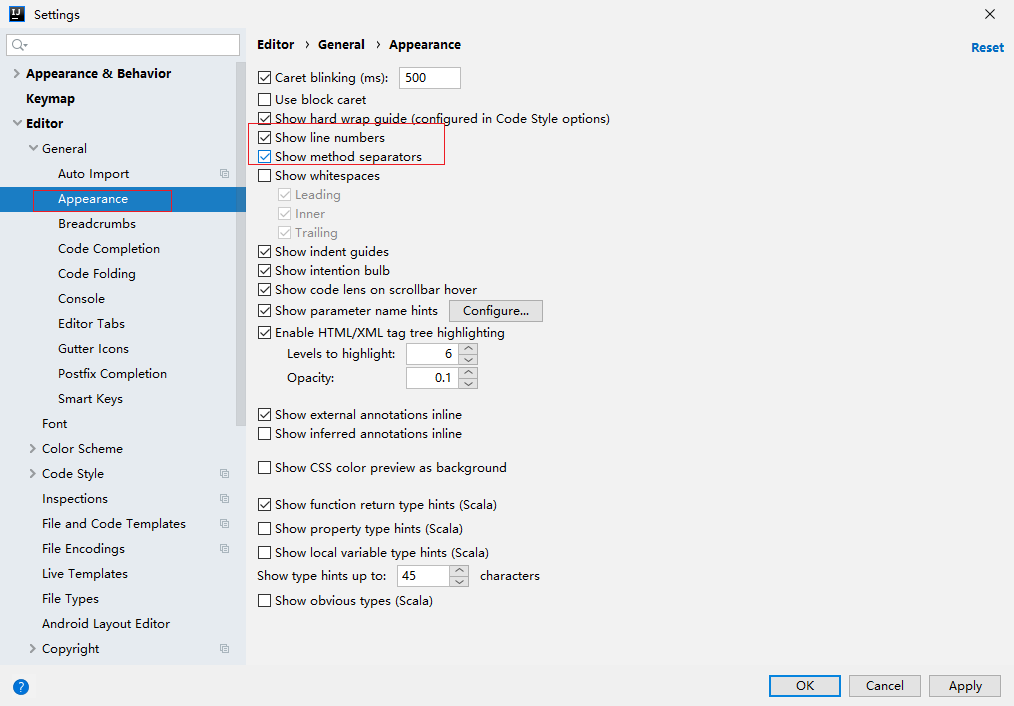
Task: Toggle Show method separators checkbox
Action: (264, 156)
